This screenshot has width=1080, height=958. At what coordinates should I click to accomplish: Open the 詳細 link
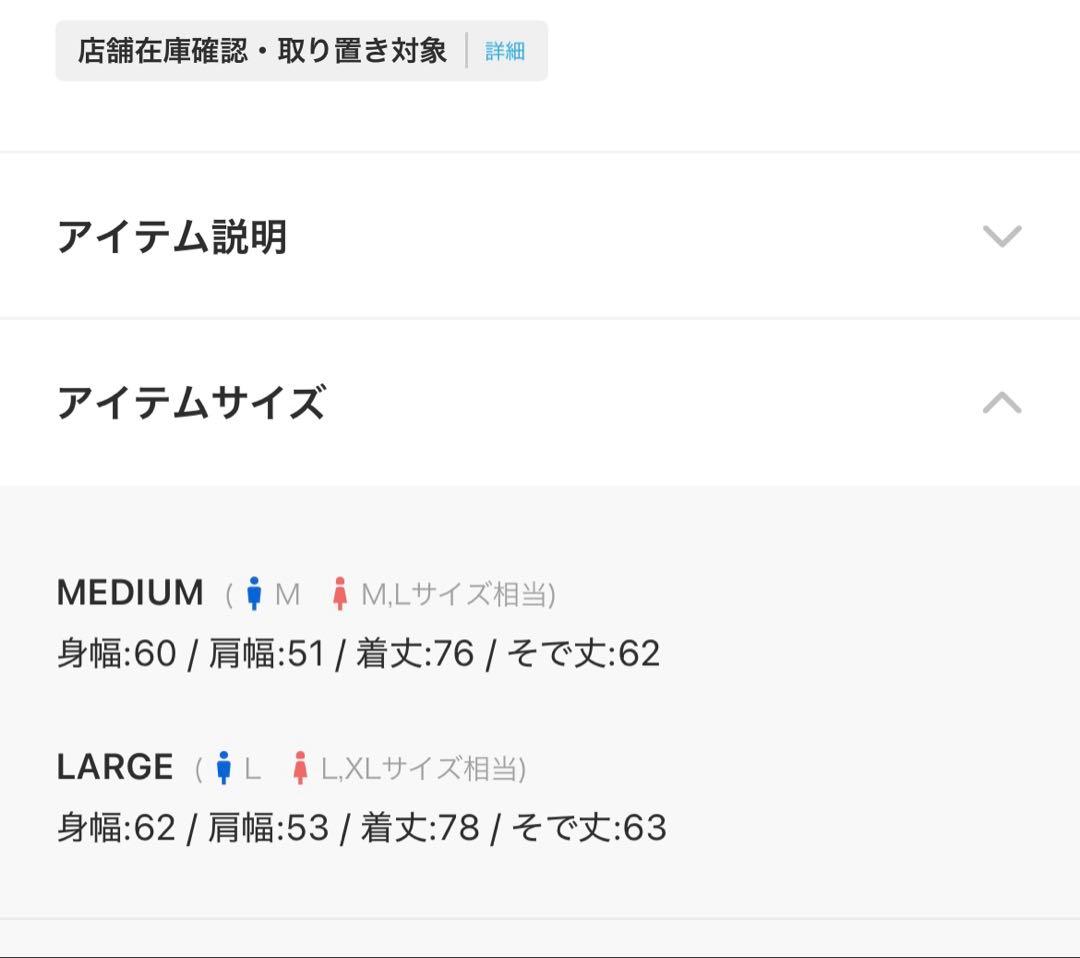505,51
